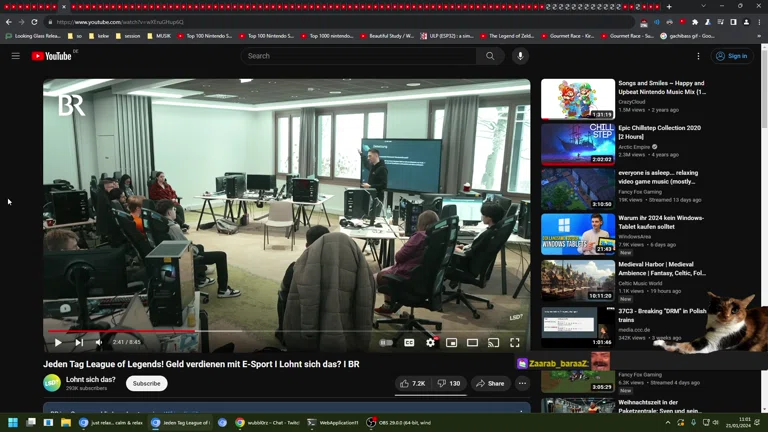Mute the video volume
Viewport: 768px width, 432px height.
click(99, 343)
